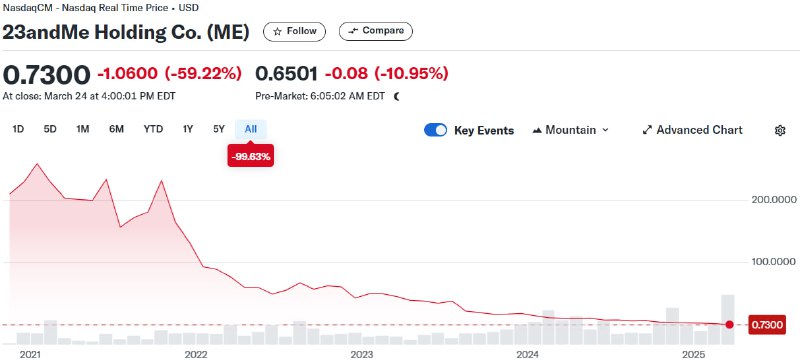Viewport: 800px width, 364px height.
Task: Click the tallest volume bar in 2025
Action: tap(728, 319)
